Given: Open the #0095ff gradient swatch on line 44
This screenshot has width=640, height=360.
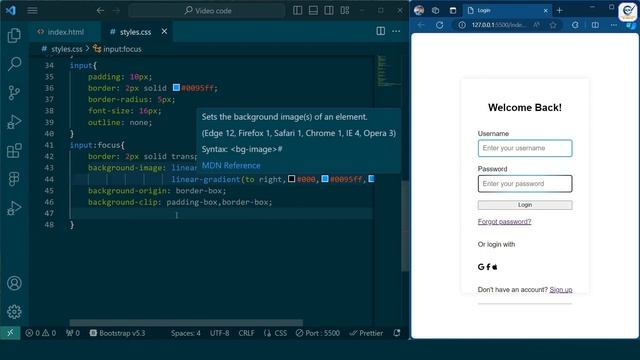Looking at the screenshot, I should pos(325,179).
